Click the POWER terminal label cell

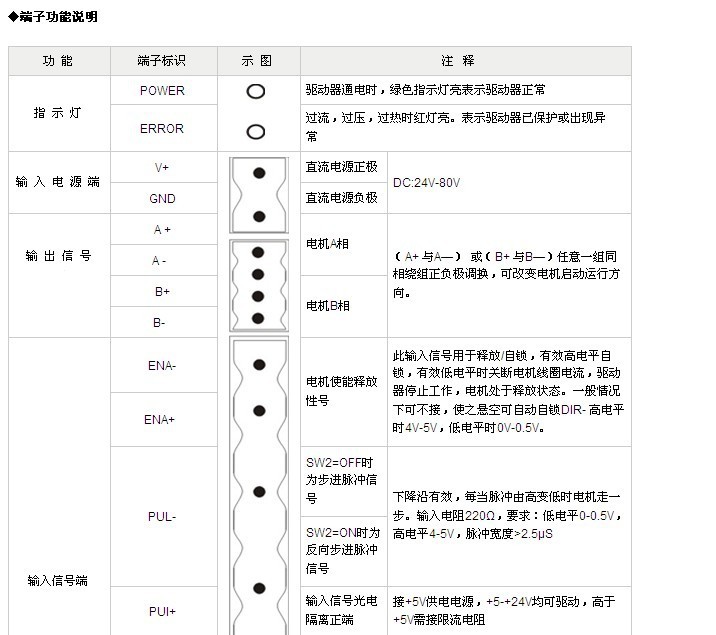(162, 91)
